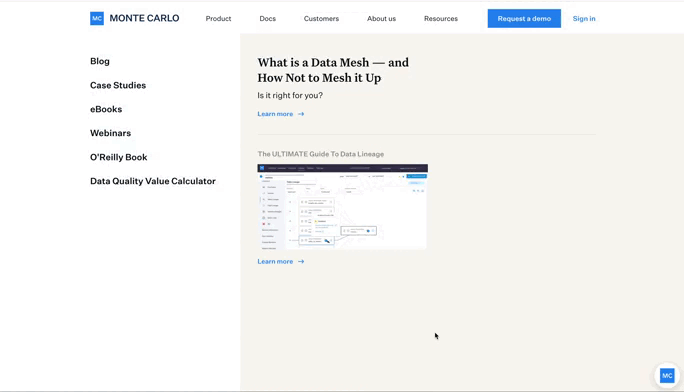Click the Data Mesh article headline
Image resolution: width=684 pixels, height=392 pixels.
333,70
